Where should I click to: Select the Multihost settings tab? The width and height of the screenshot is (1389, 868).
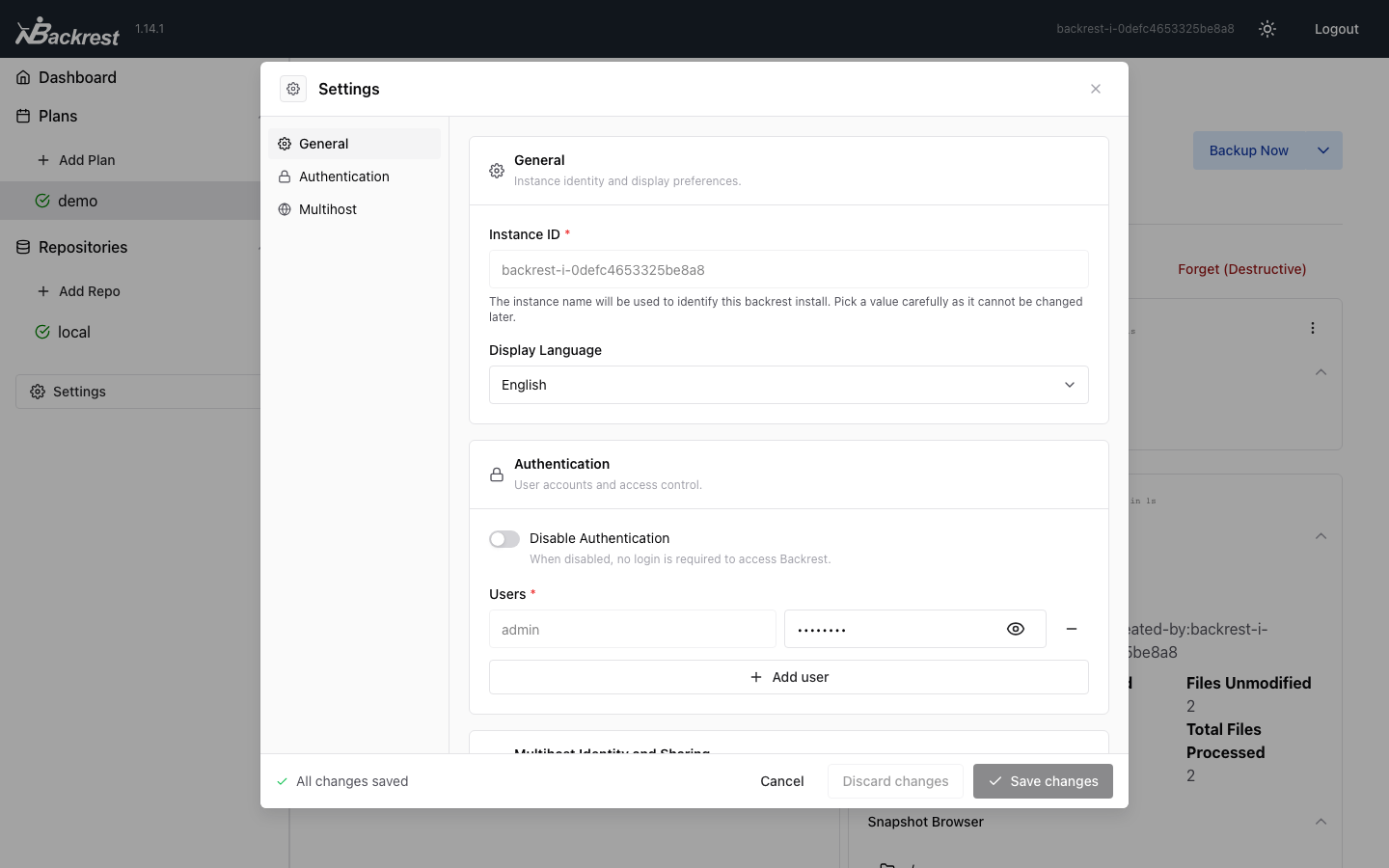(x=354, y=209)
